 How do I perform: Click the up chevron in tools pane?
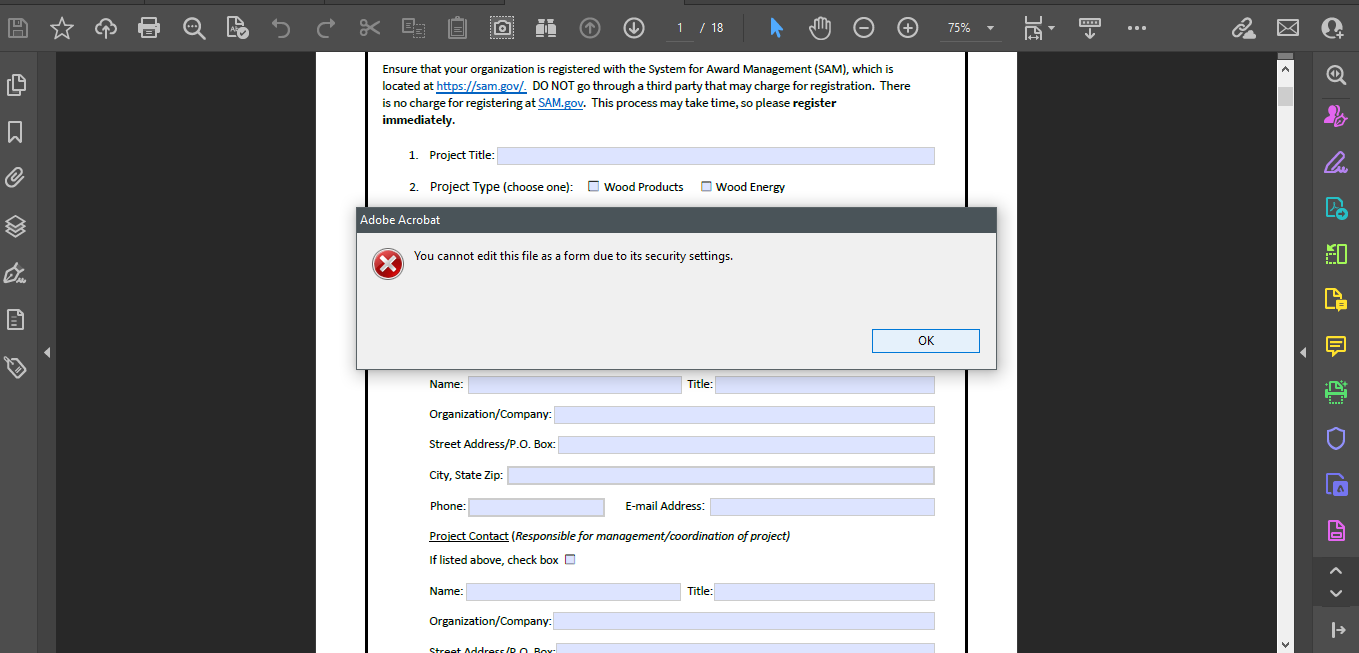coord(1336,571)
